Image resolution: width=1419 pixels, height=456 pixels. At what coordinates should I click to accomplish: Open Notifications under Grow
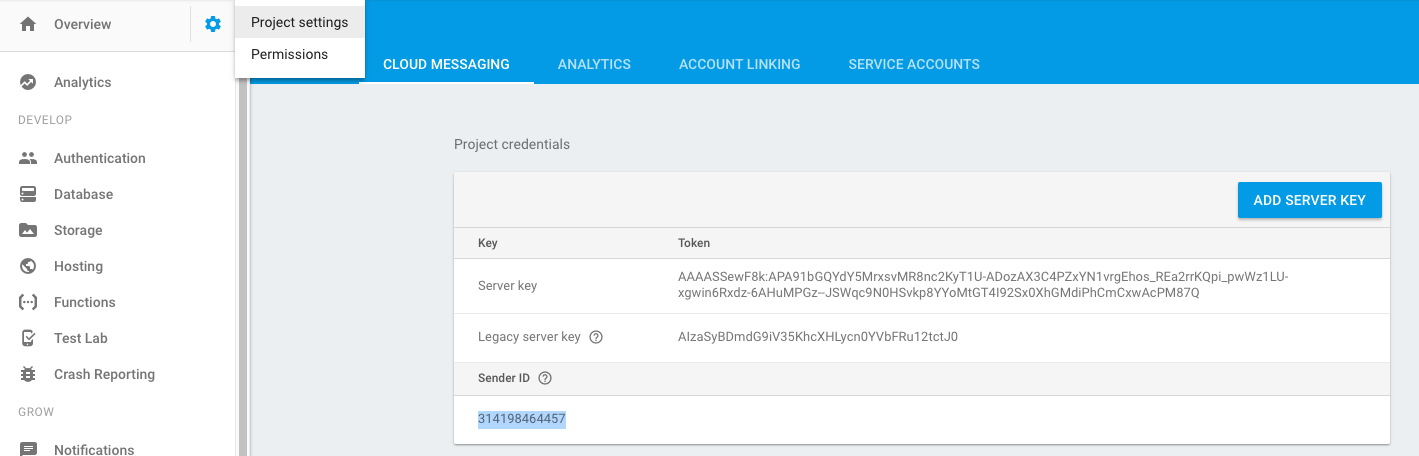[x=94, y=450]
